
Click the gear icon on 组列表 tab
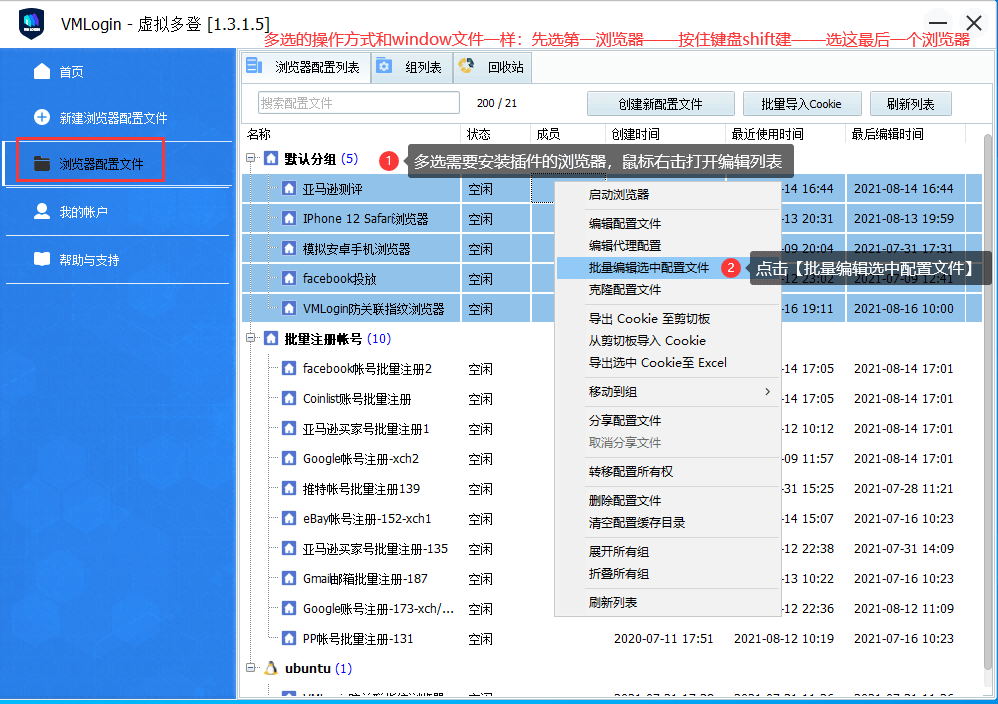click(x=384, y=66)
